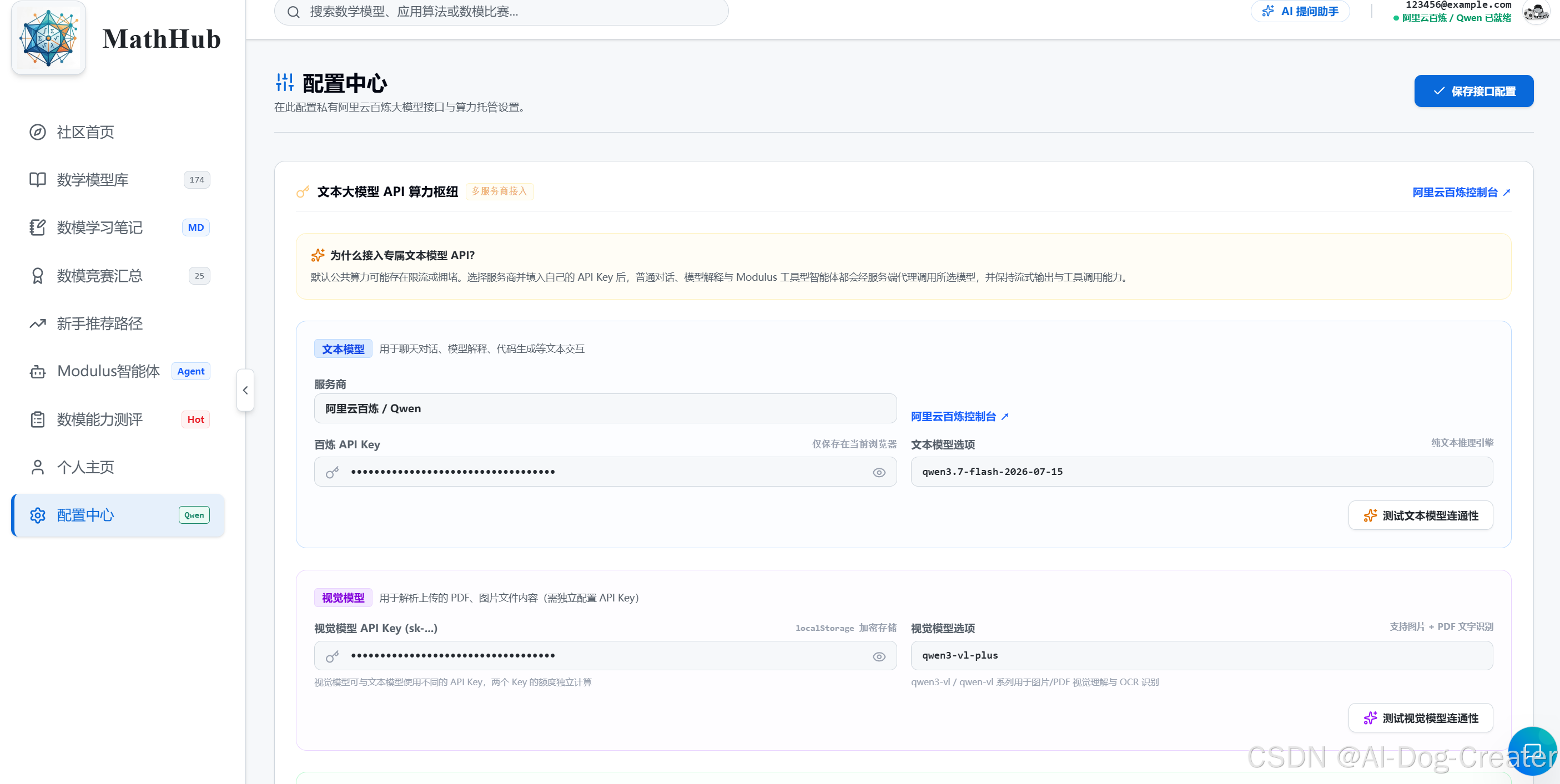Screen dimensions: 1560x784
Task: Click into the 百炼 API Key field
Action: point(606,472)
